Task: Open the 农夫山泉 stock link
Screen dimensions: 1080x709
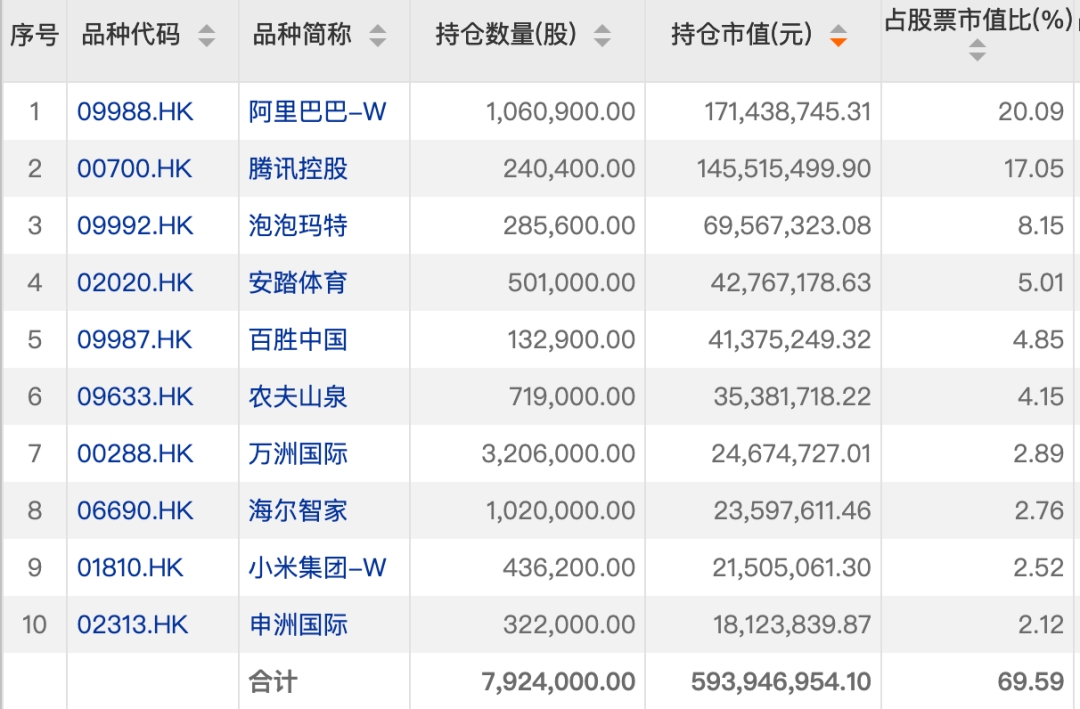Action: pyautogui.click(x=298, y=397)
